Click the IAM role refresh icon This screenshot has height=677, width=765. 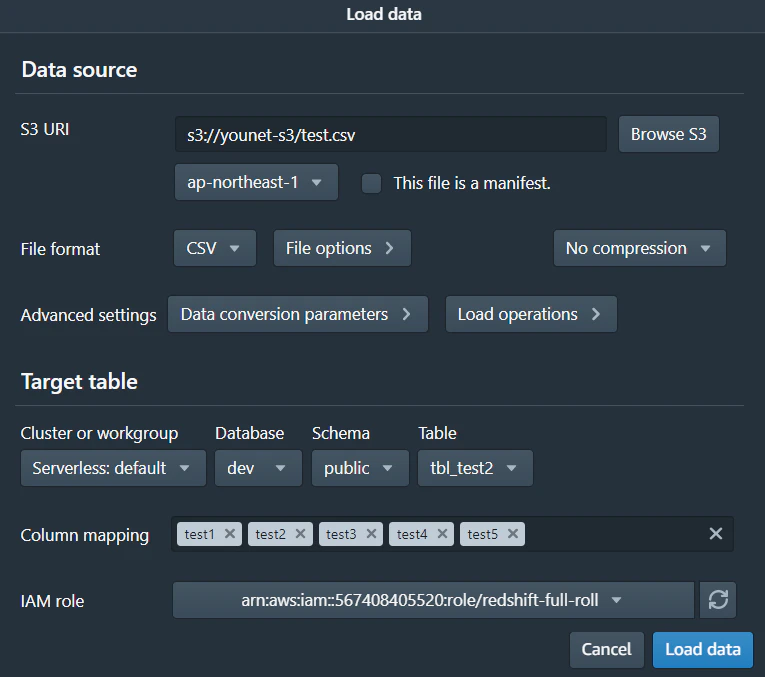[718, 600]
